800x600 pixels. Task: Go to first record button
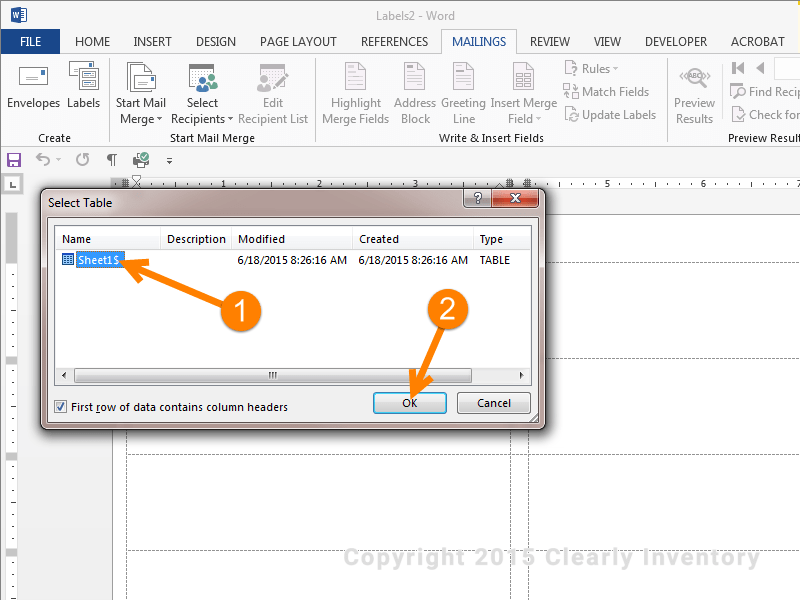[738, 68]
